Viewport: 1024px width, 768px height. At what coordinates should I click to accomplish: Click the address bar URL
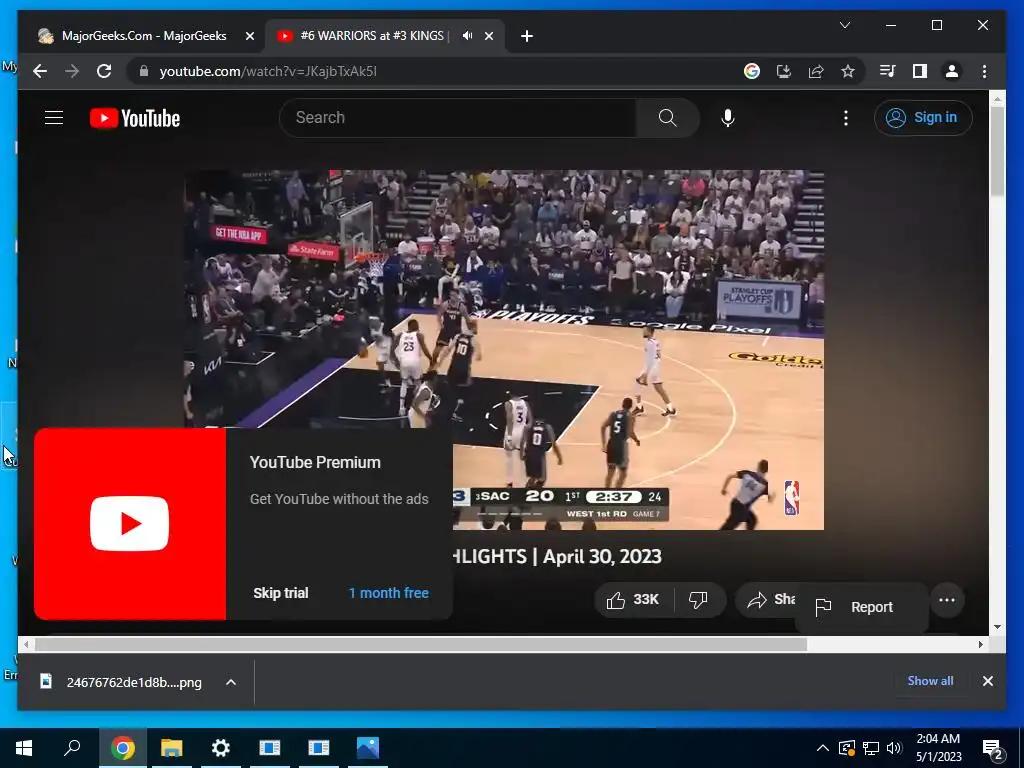click(x=268, y=71)
